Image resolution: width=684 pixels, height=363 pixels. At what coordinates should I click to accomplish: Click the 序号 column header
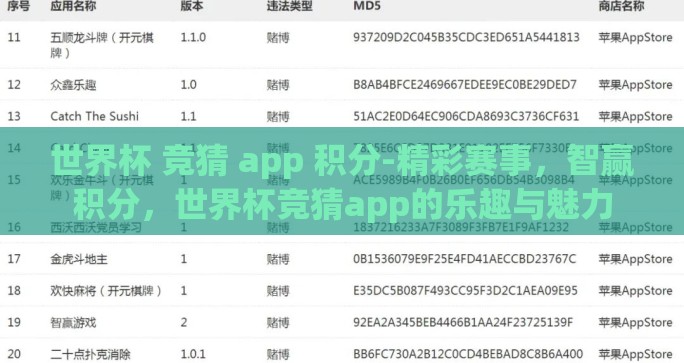pos(18,6)
